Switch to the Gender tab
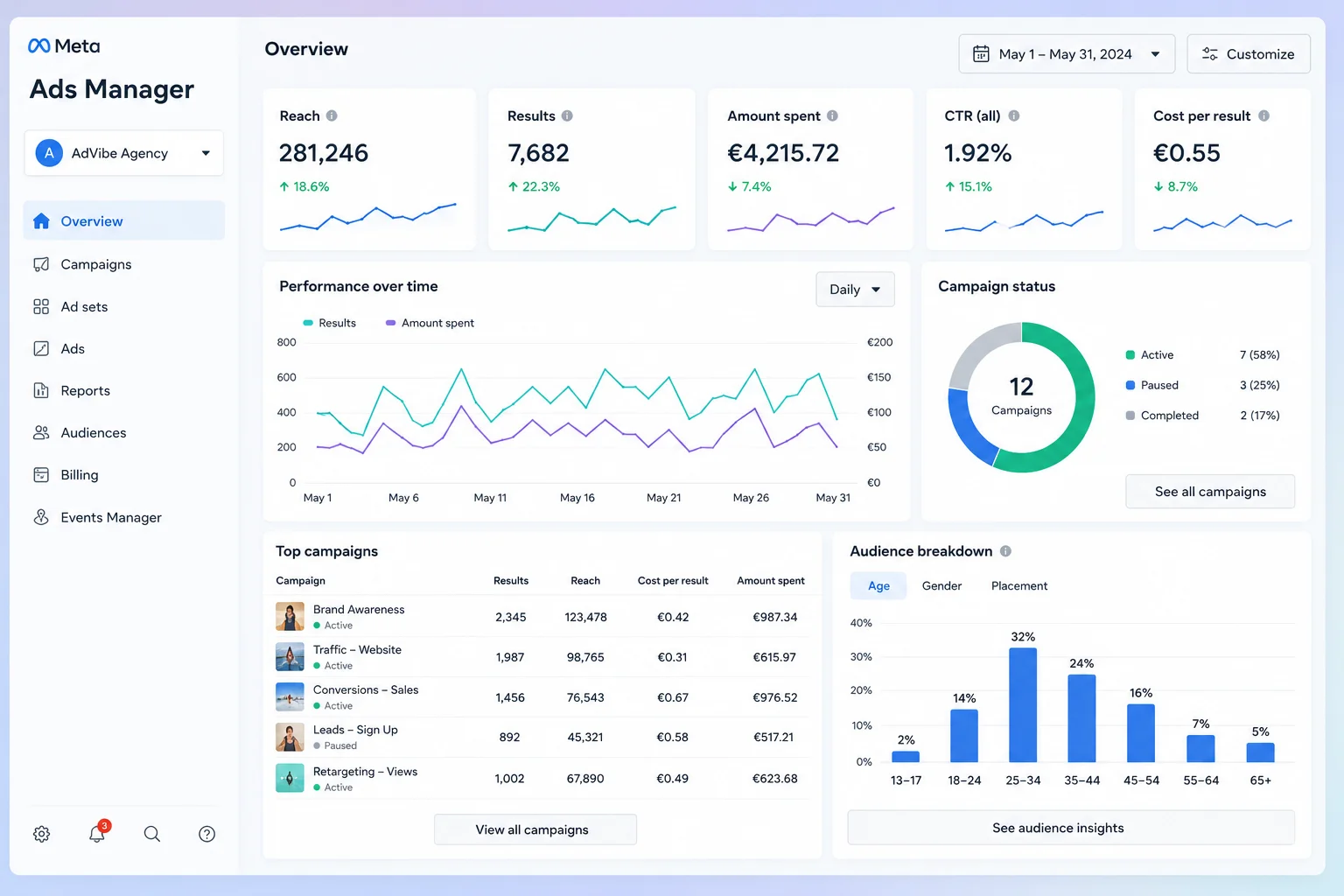The height and width of the screenshot is (896, 1344). [941, 586]
